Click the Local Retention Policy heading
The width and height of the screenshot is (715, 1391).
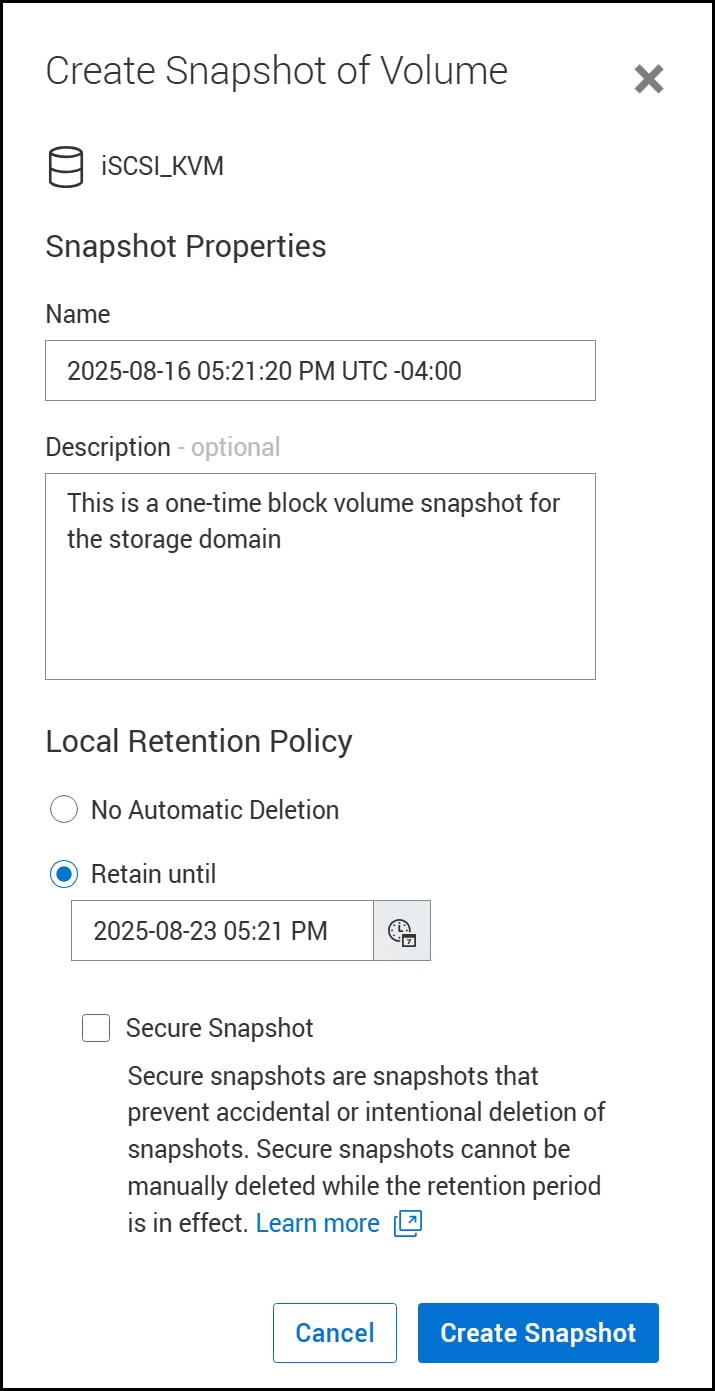pyautogui.click(x=199, y=742)
